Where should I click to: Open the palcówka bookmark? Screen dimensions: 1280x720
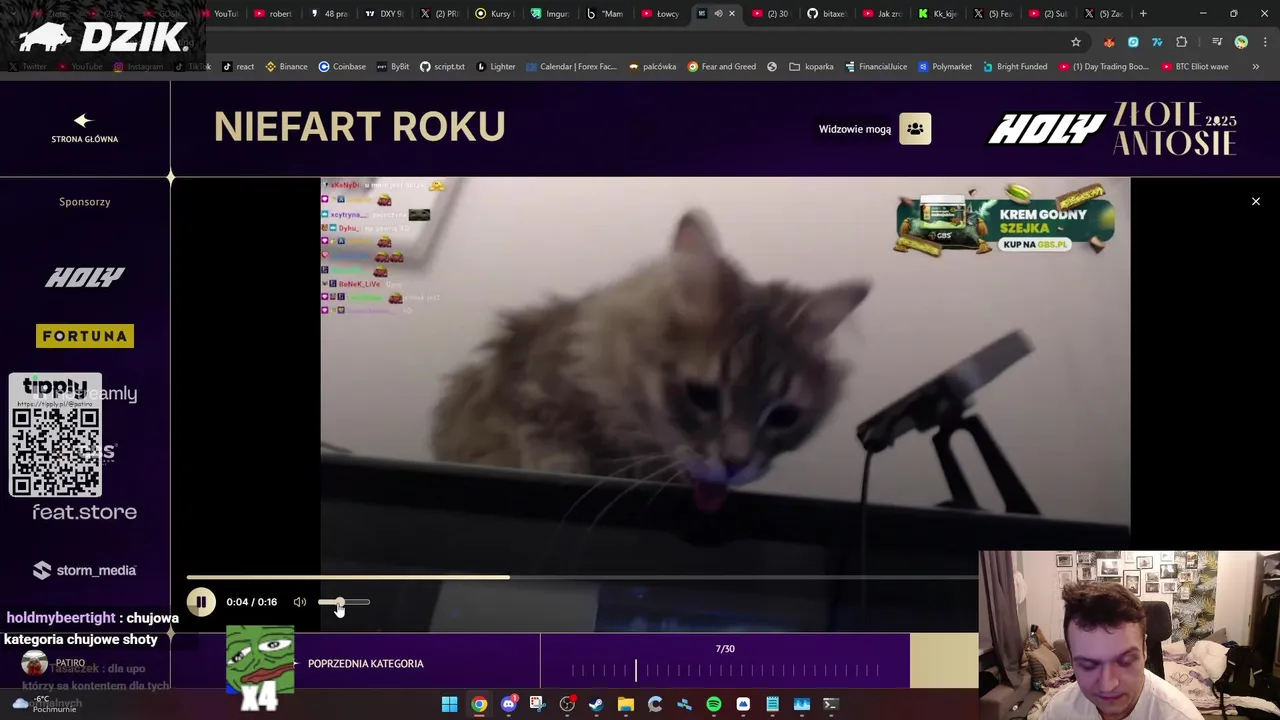652,67
